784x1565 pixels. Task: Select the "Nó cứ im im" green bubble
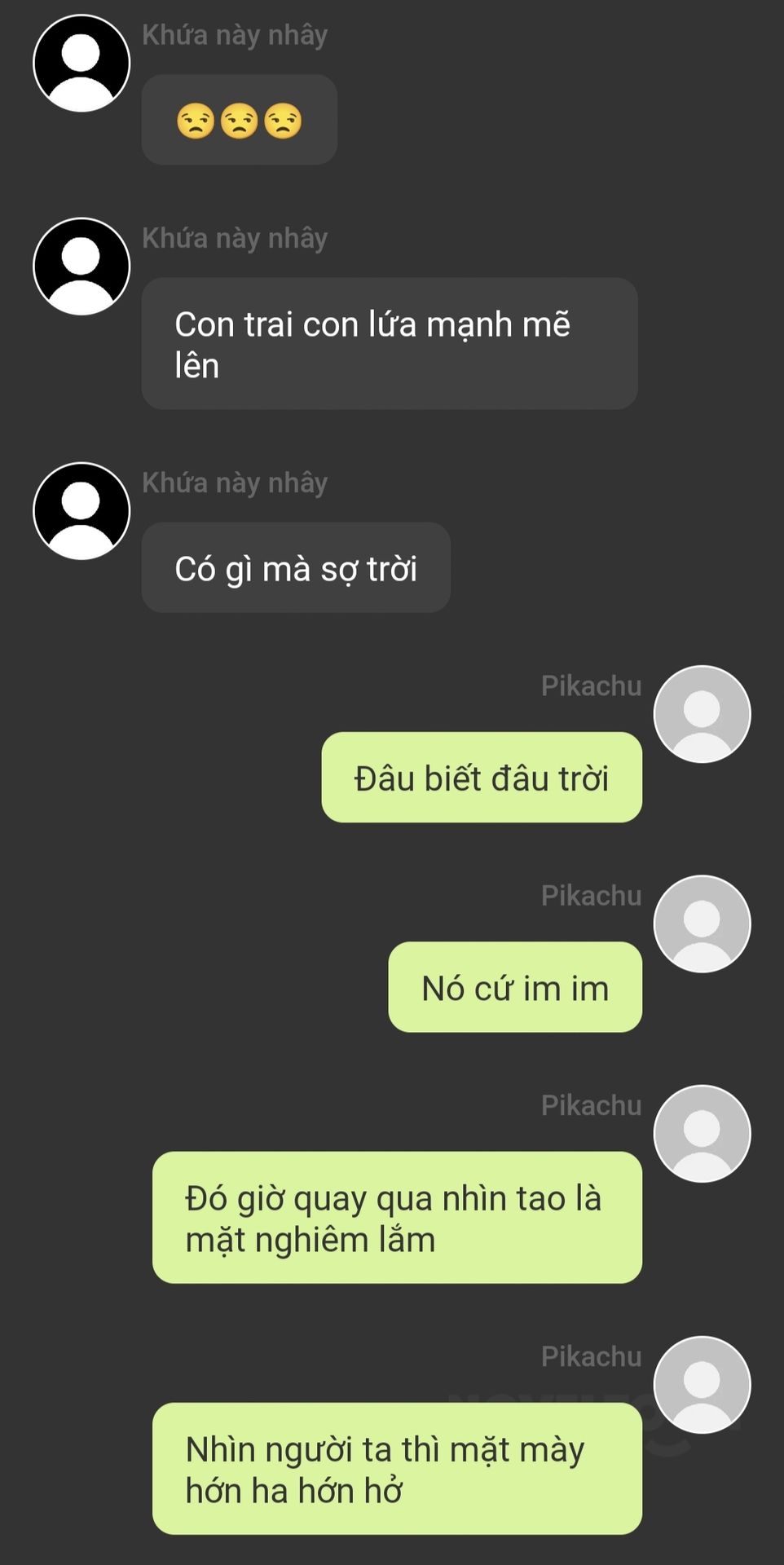515,987
